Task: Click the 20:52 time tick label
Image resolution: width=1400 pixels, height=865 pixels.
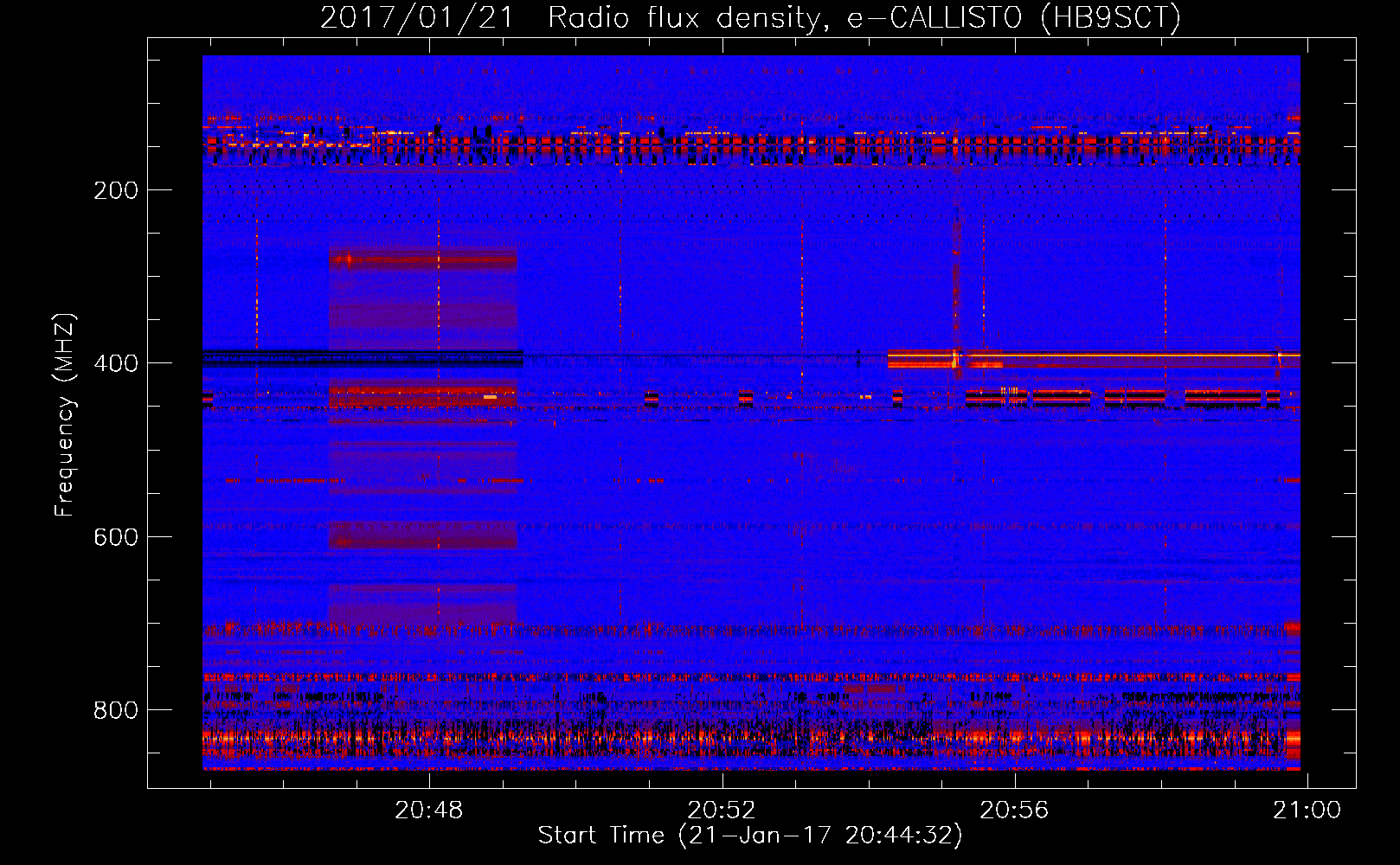Action: coord(722,811)
